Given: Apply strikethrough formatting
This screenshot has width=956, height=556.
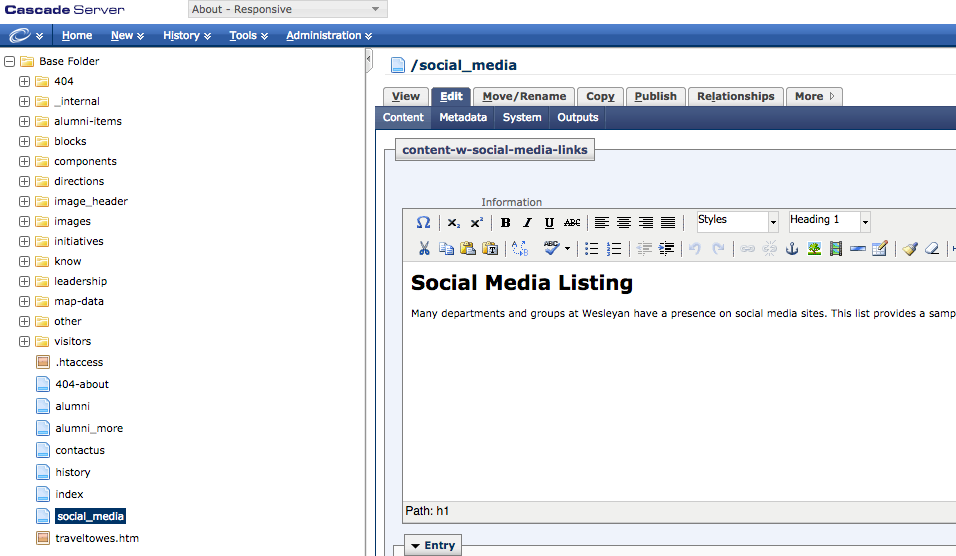Looking at the screenshot, I should click(572, 223).
